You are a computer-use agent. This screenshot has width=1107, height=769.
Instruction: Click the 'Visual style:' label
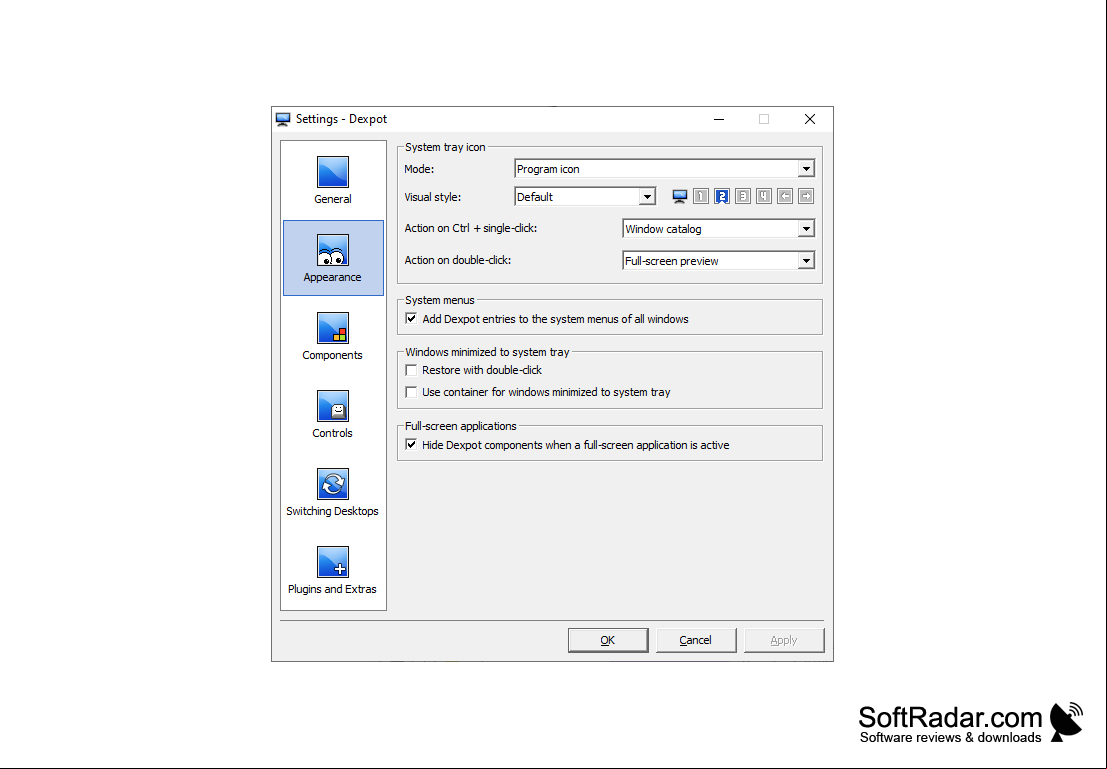432,197
